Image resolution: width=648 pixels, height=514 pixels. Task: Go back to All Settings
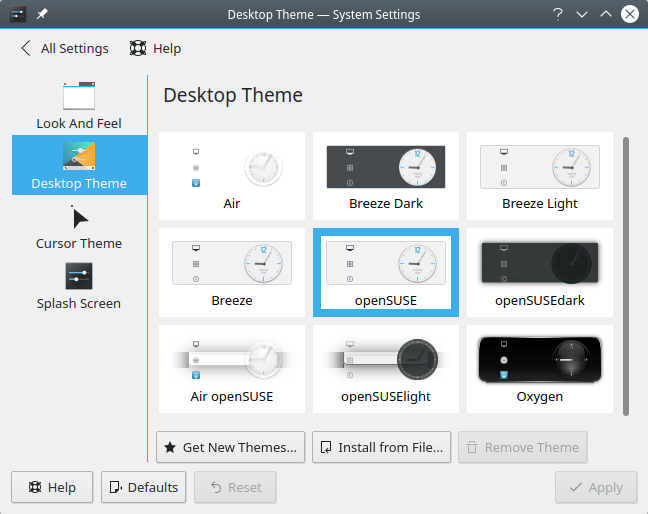[x=64, y=48]
